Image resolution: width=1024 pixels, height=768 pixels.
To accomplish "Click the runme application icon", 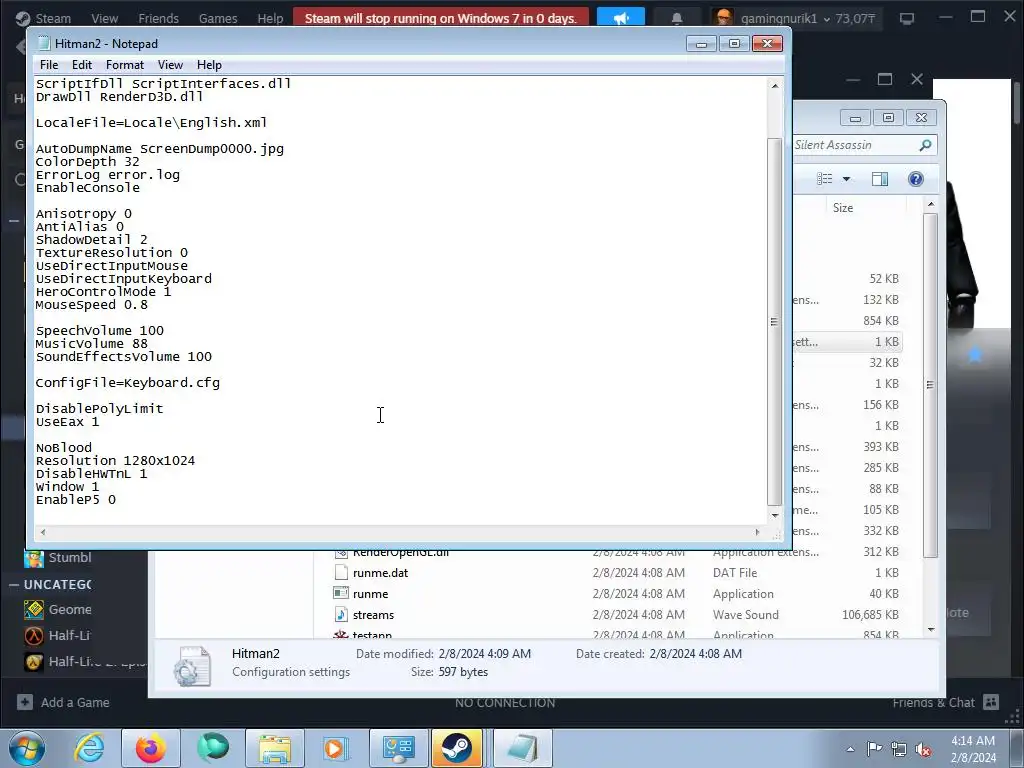I will [341, 594].
